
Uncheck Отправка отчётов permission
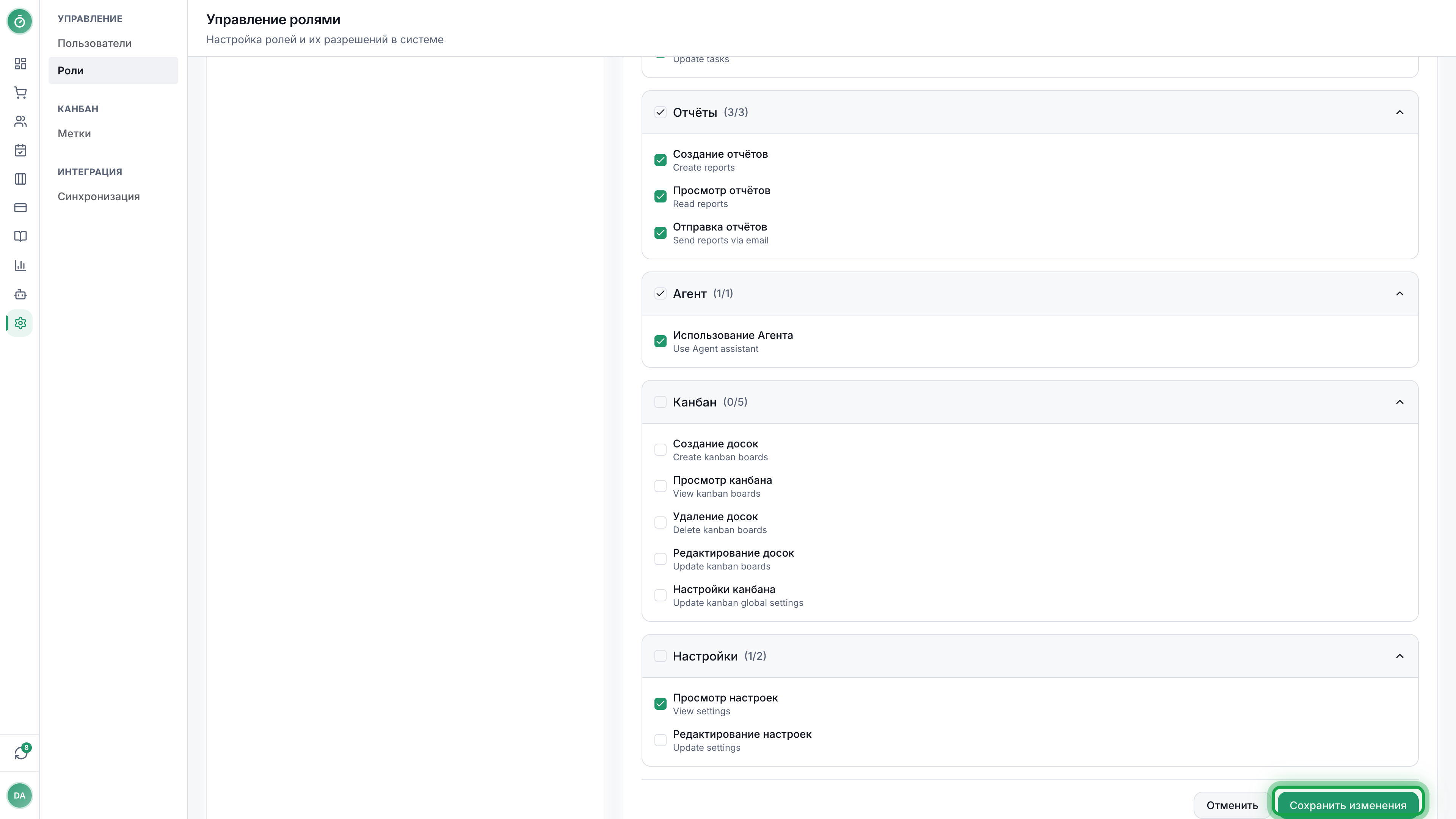coord(660,233)
